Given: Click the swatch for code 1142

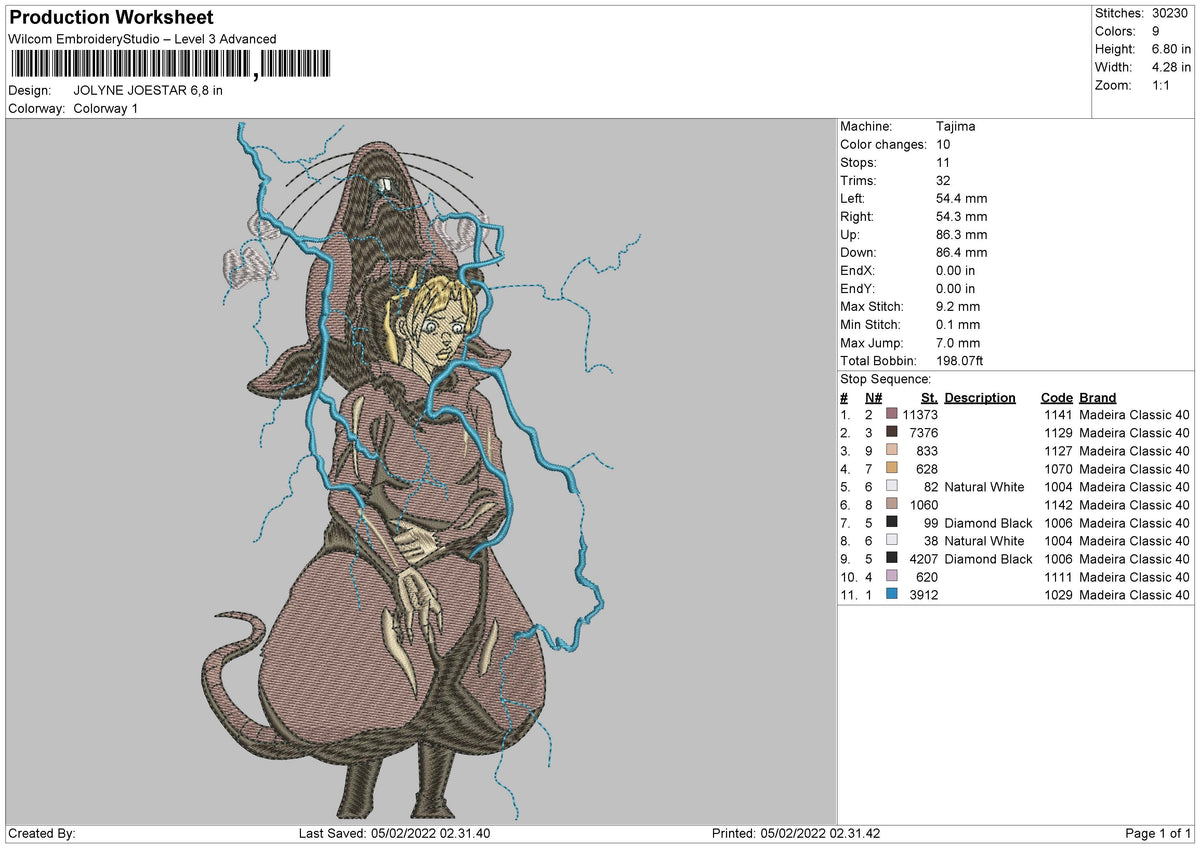Looking at the screenshot, I should coord(892,504).
